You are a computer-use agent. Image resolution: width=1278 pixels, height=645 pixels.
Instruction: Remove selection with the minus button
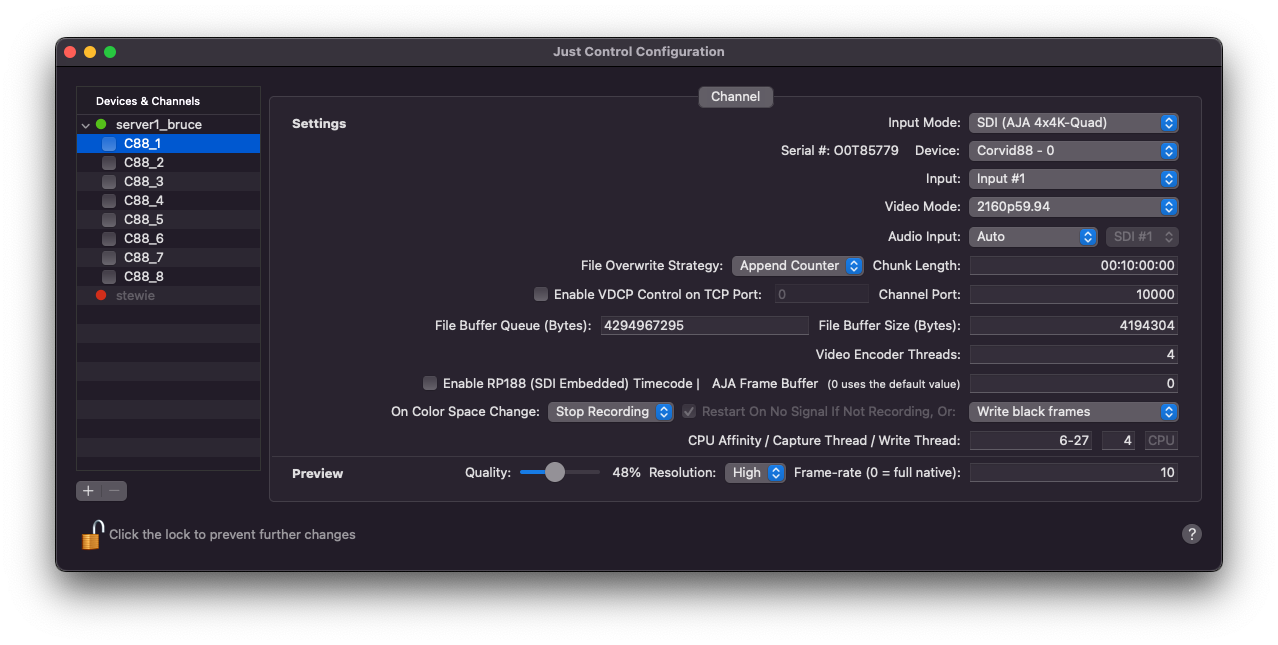115,491
